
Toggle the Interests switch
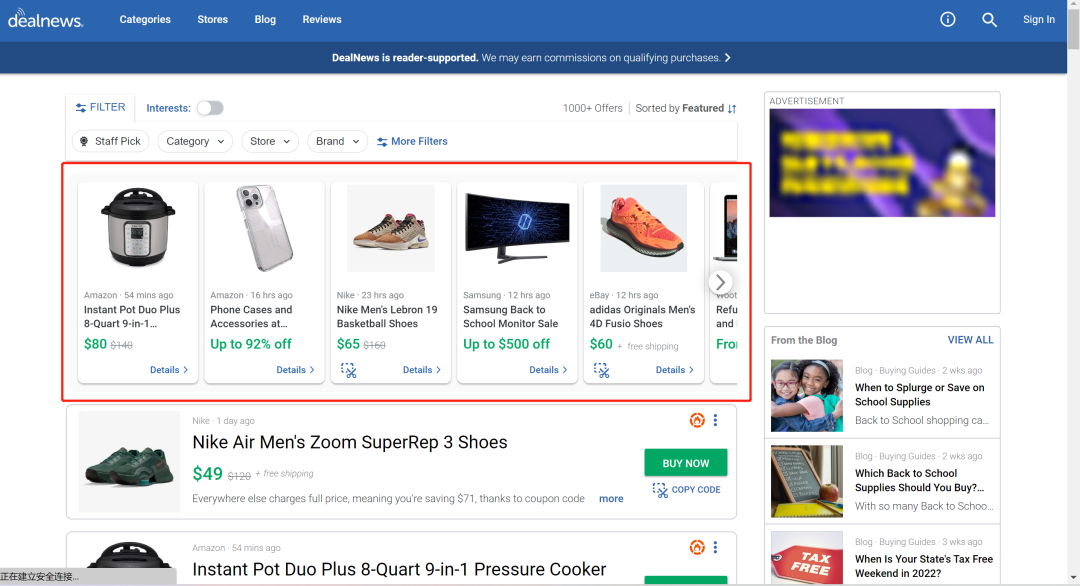(x=210, y=108)
